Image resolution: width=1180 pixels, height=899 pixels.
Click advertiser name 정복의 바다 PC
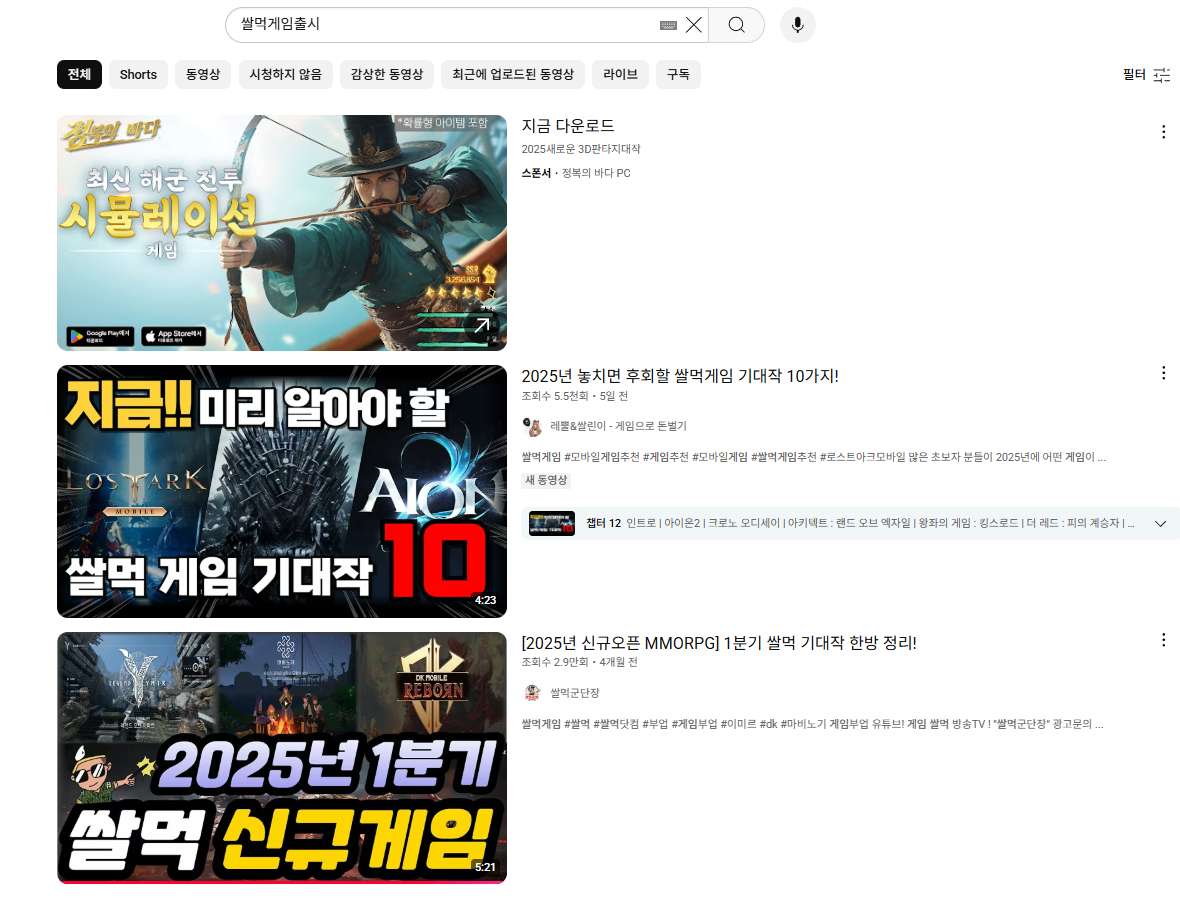click(596, 173)
